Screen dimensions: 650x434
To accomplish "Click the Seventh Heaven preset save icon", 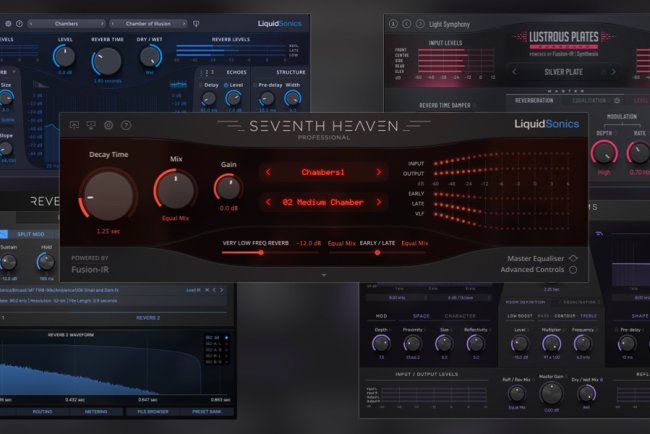I will 91,125.
